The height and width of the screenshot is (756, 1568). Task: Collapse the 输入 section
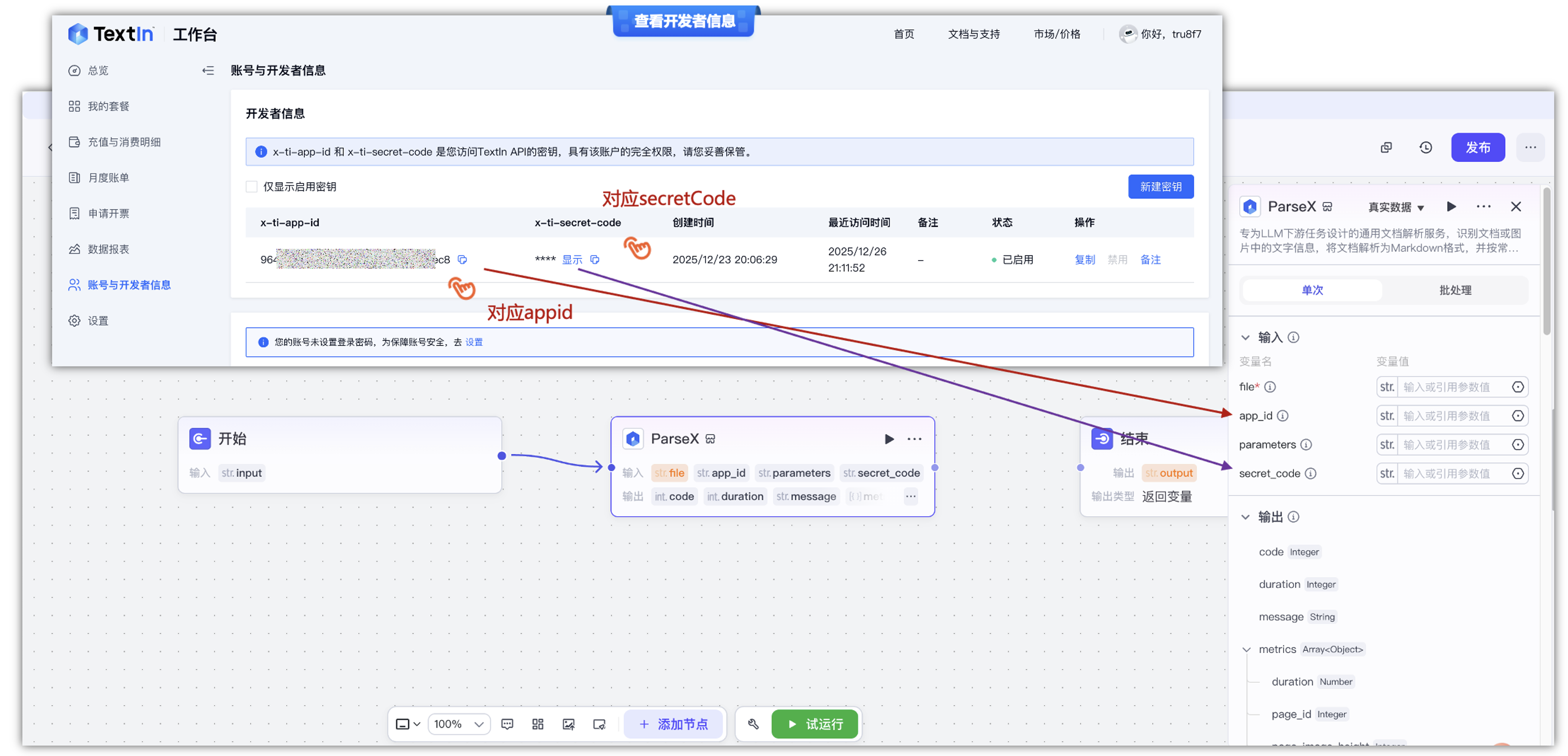point(1246,337)
